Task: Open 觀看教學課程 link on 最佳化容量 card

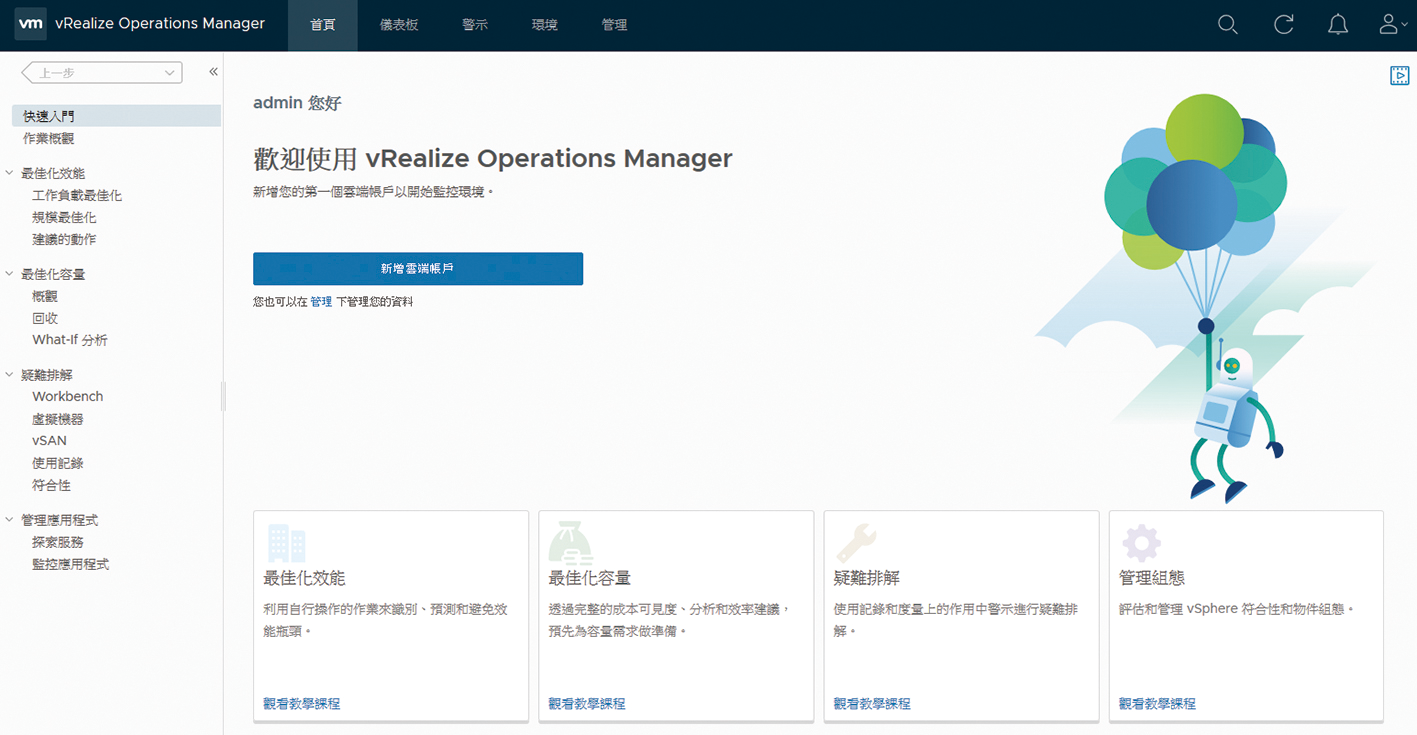Action: click(587, 704)
